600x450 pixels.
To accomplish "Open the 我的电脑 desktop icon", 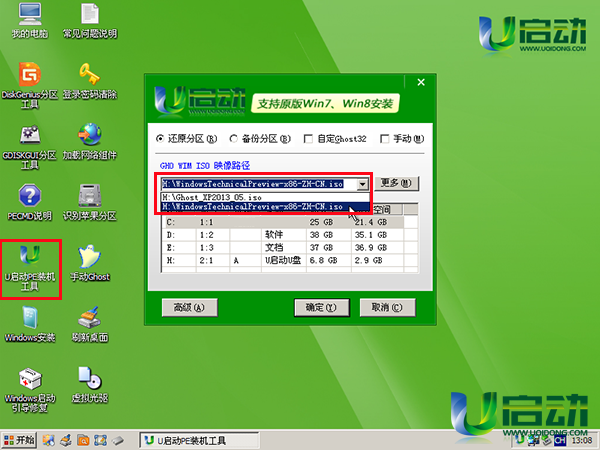I will [x=30, y=20].
